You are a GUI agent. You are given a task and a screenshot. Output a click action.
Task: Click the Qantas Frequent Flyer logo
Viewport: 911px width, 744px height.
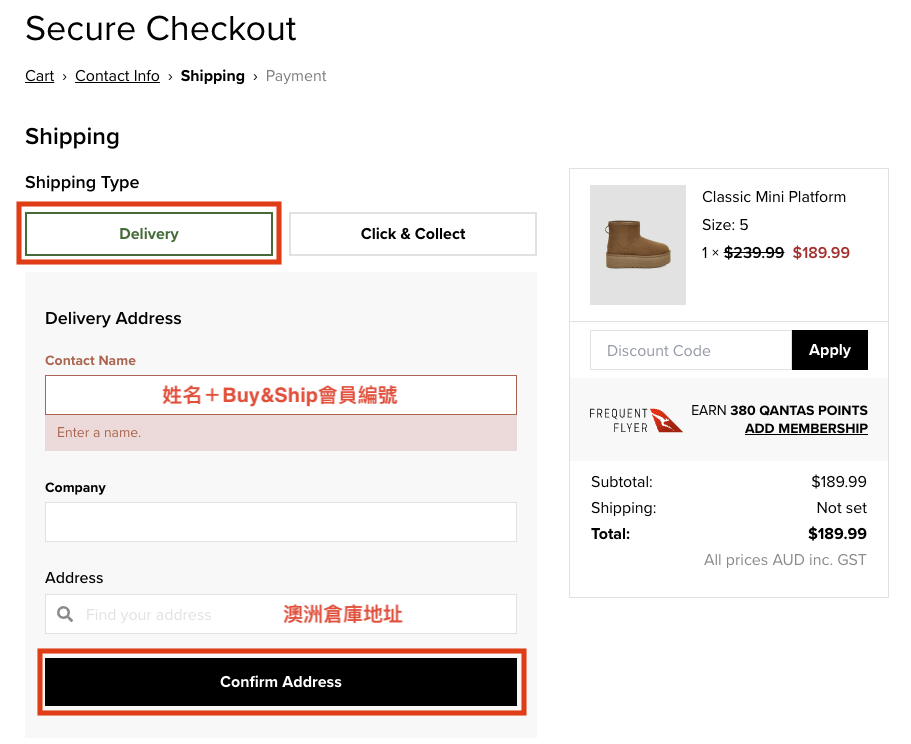(x=636, y=420)
